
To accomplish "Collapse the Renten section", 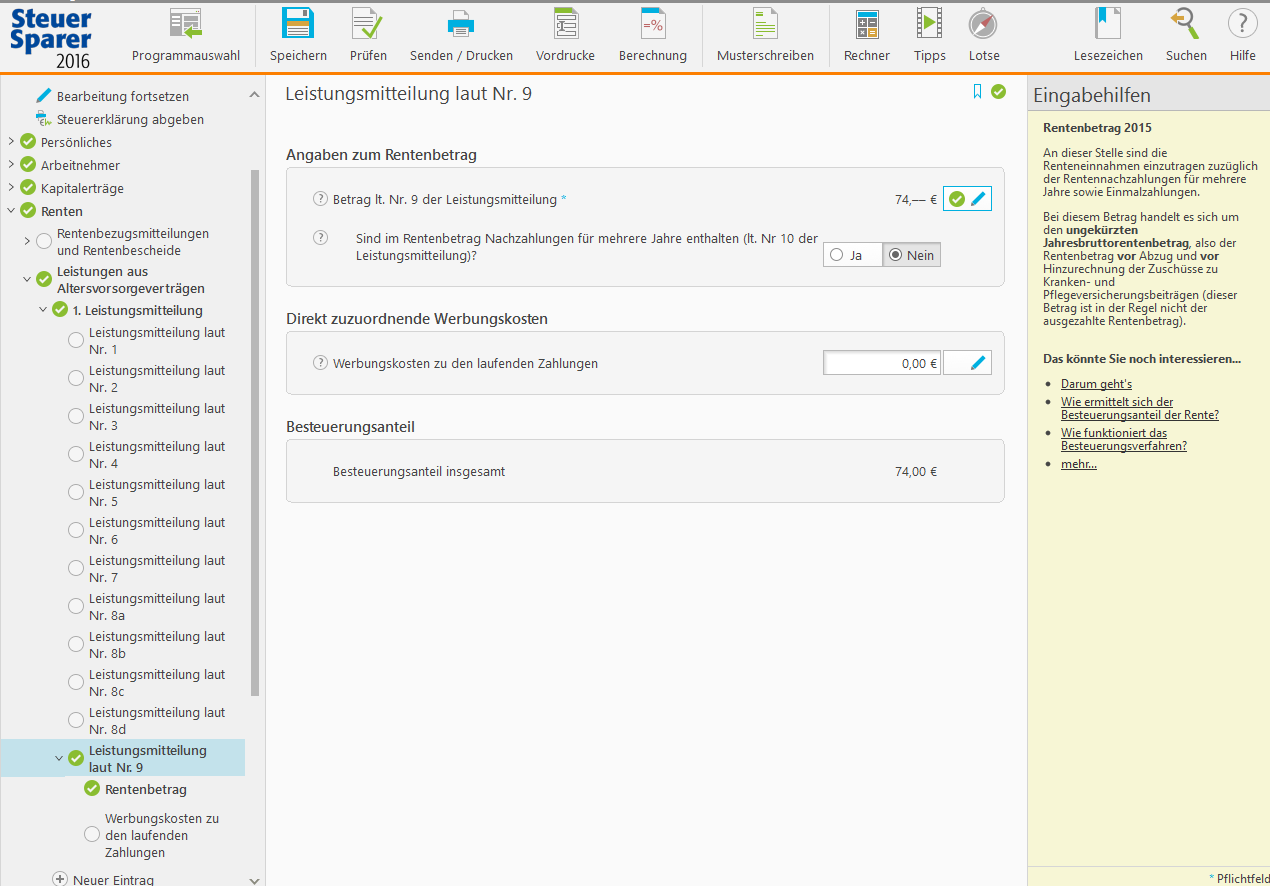I will click(x=11, y=211).
